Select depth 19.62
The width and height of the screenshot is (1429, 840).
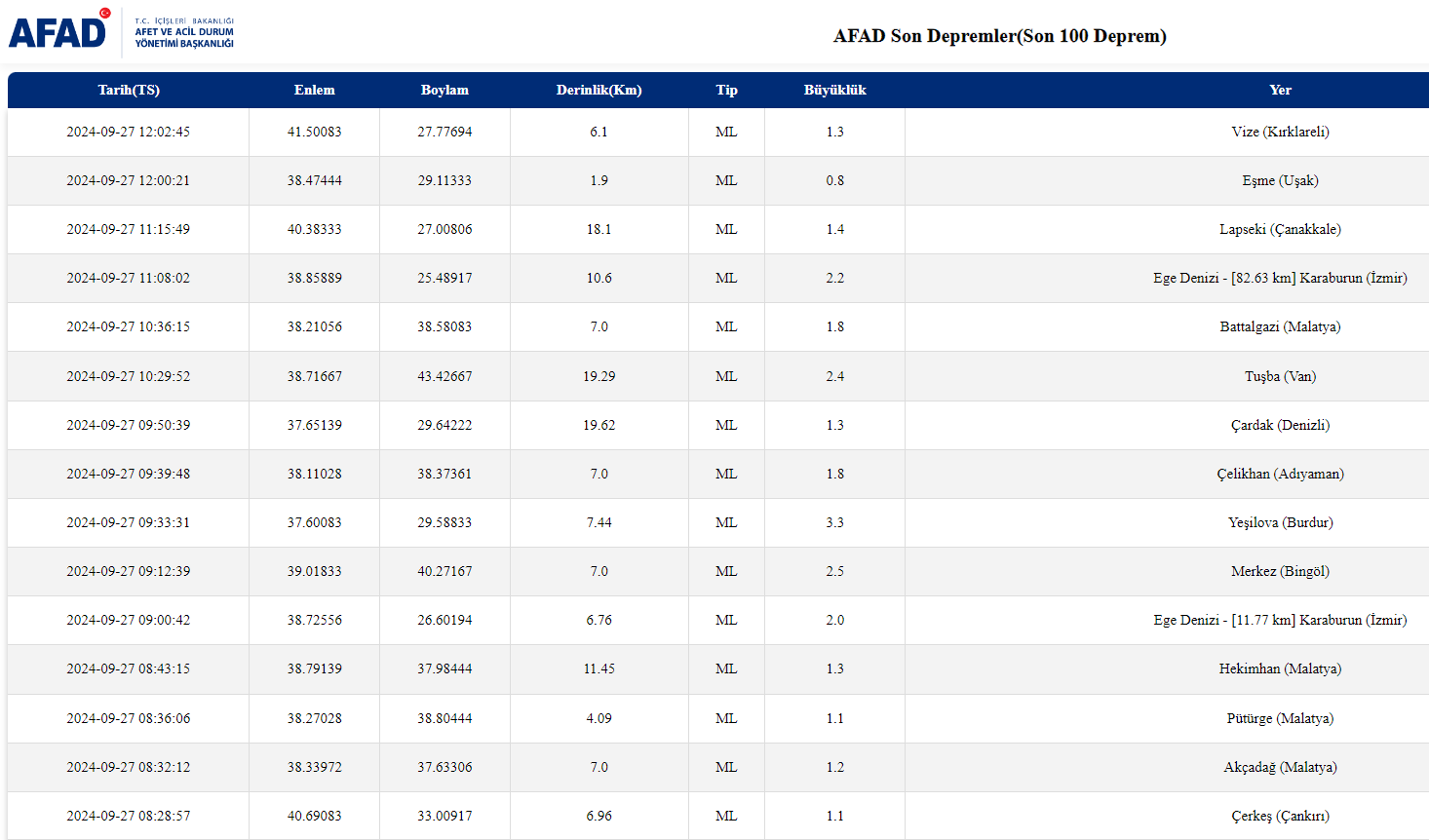coord(599,425)
